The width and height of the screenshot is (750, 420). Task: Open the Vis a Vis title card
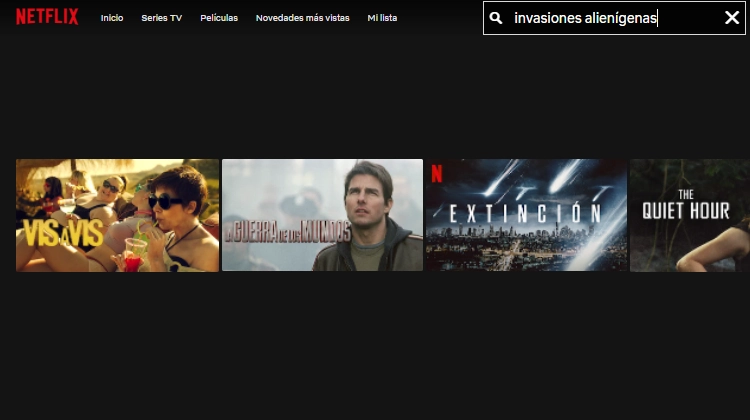coord(117,215)
